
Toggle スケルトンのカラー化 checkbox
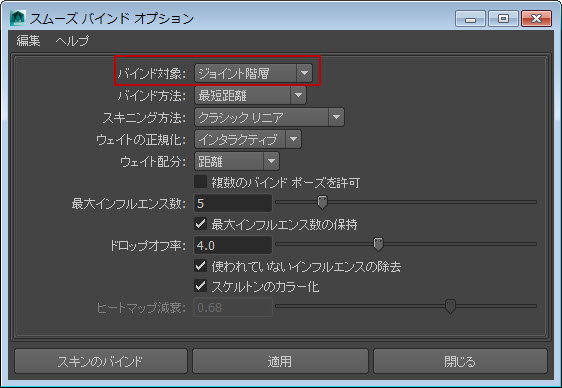point(200,286)
